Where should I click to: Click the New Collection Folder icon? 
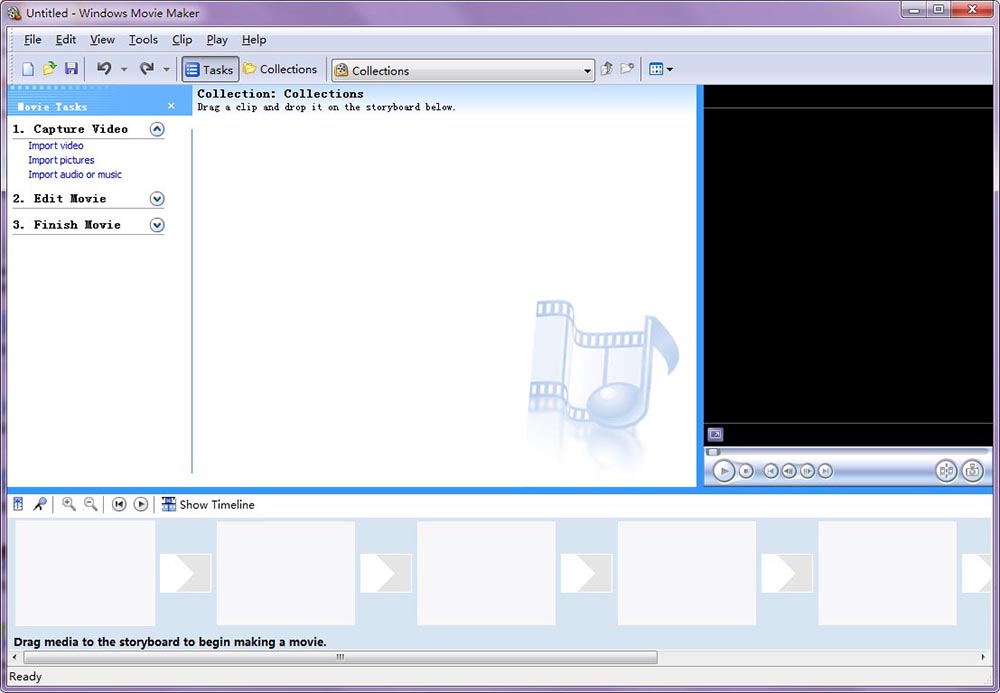point(628,68)
